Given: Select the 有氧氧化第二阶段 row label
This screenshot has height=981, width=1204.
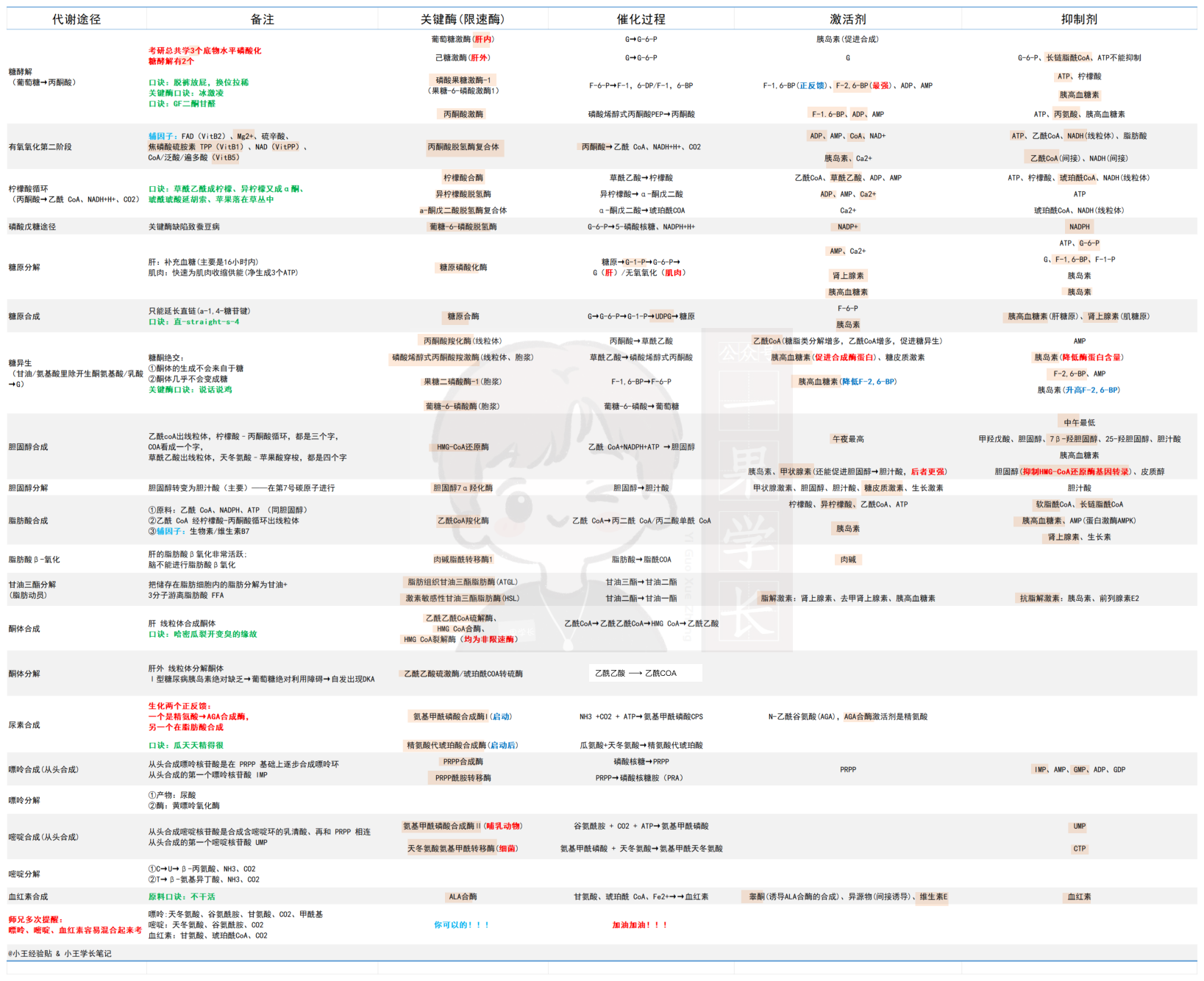Looking at the screenshot, I should tap(40, 147).
